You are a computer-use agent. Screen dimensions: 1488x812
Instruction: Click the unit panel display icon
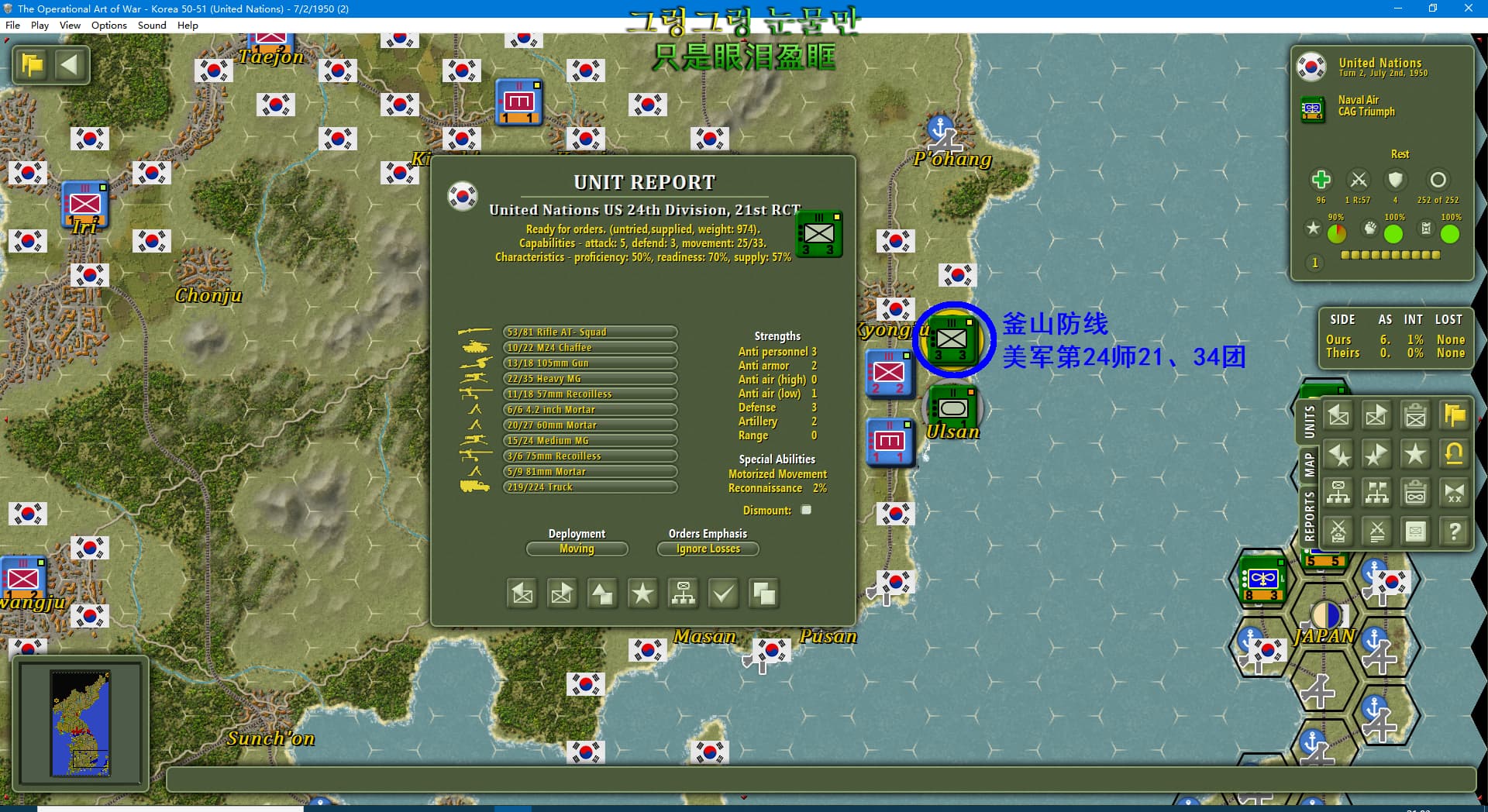(x=1416, y=532)
